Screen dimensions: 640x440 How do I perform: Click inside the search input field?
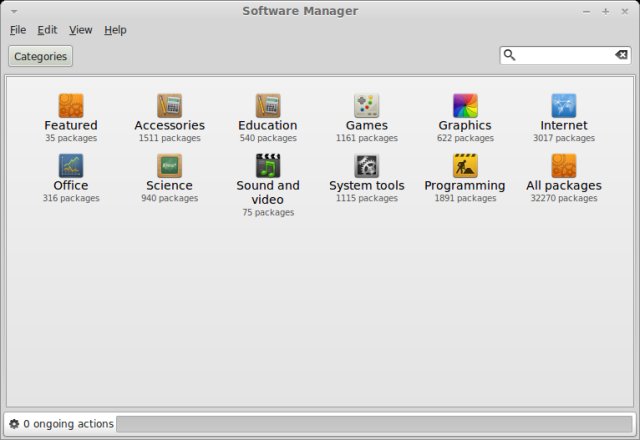click(563, 55)
